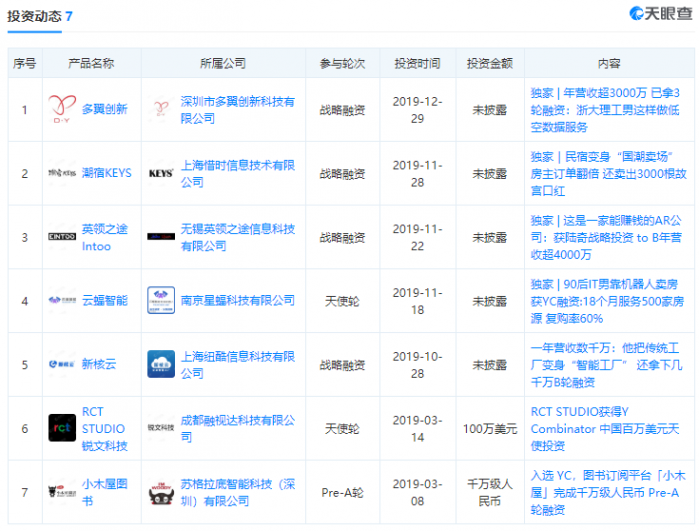Screen dimensions: 700x531
Task: Click the RCT STUDIO black logo
Action: pos(62,428)
